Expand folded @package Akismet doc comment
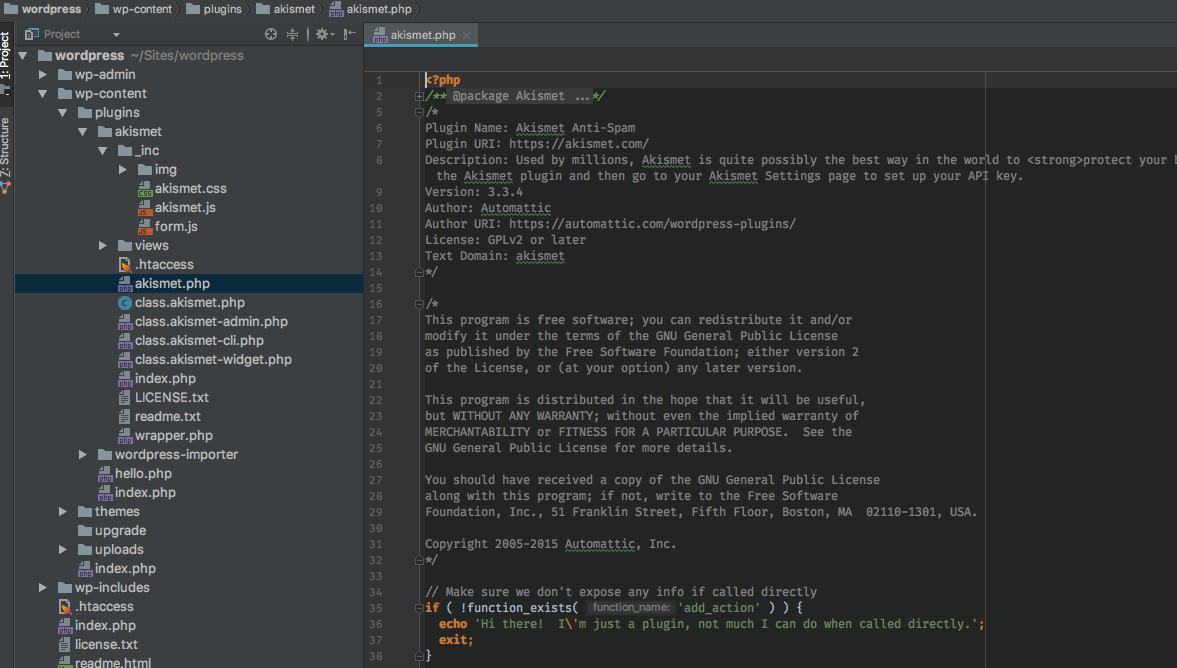1177x668 pixels. coord(419,96)
